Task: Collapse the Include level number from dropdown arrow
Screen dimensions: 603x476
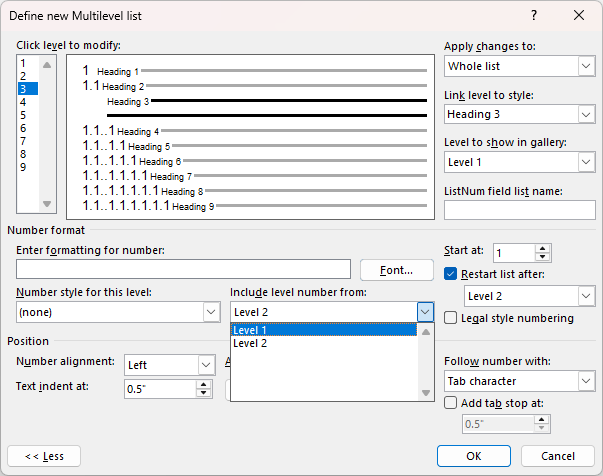Action: click(x=425, y=312)
